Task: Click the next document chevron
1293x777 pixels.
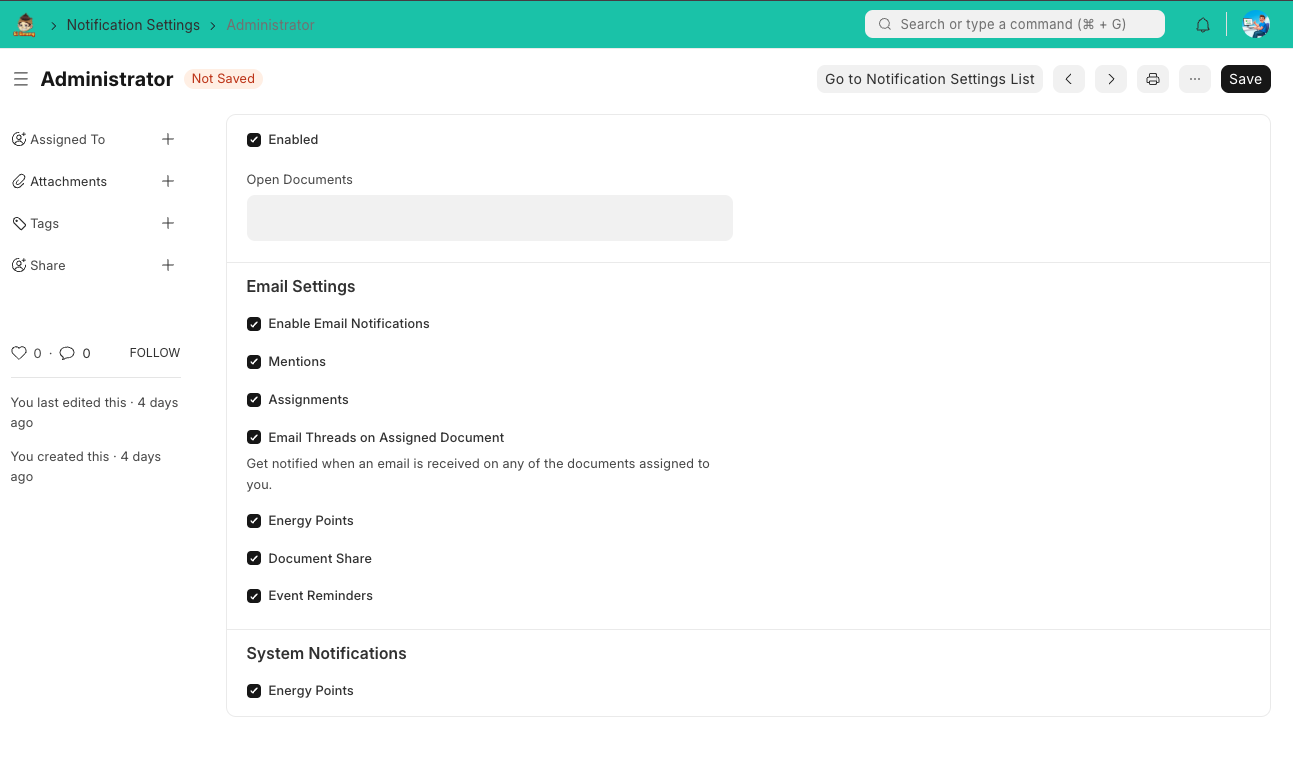Action: pos(1110,79)
